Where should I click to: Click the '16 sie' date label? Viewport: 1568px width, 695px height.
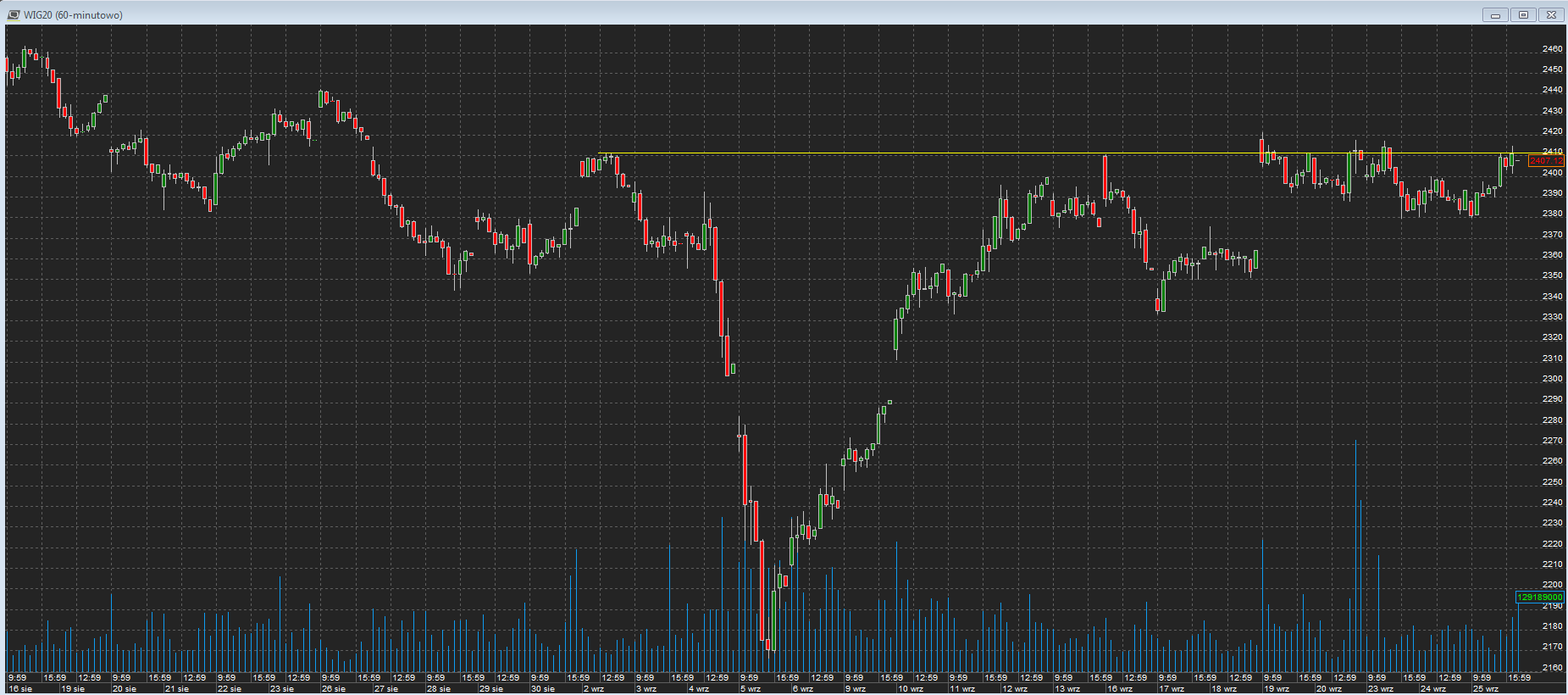click(x=20, y=689)
